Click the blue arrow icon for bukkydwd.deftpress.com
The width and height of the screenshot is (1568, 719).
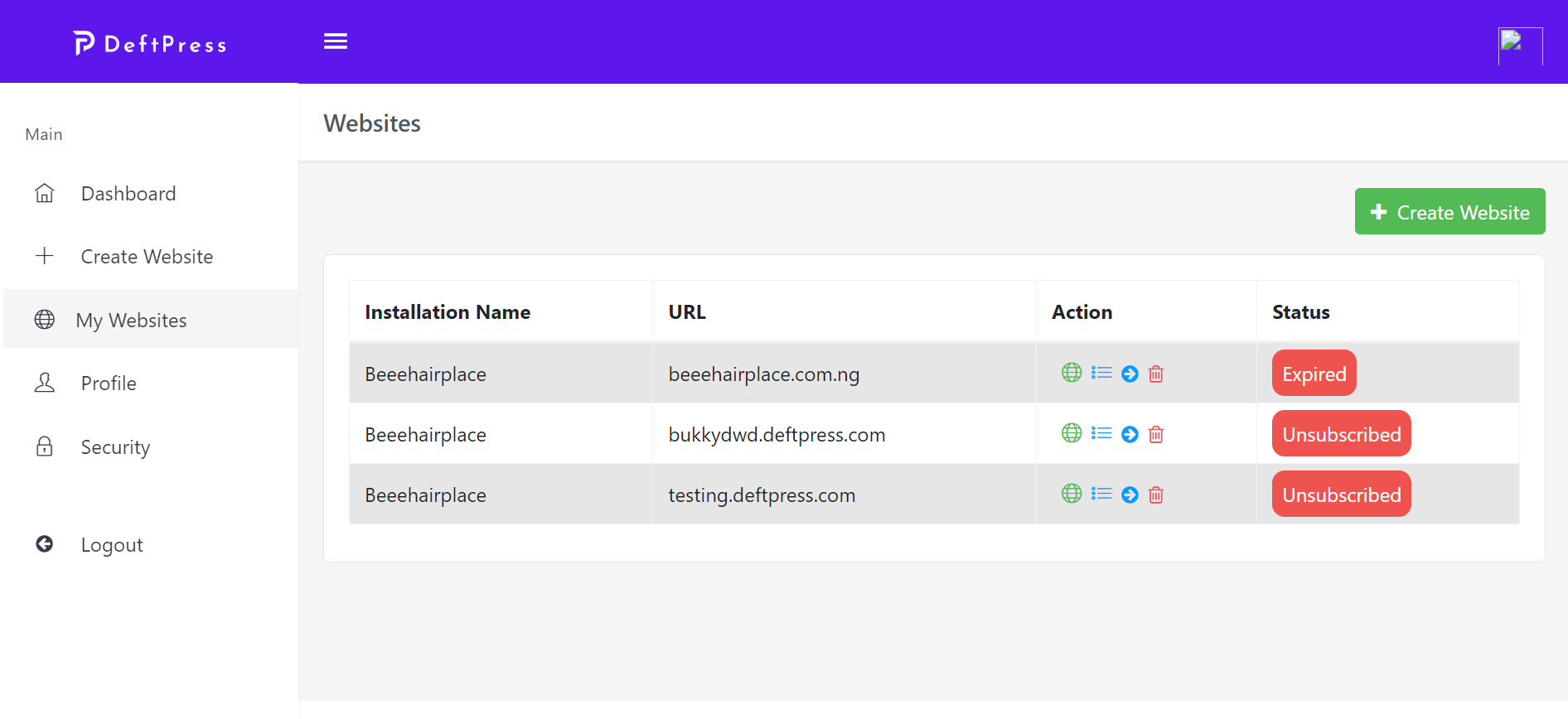(1130, 434)
